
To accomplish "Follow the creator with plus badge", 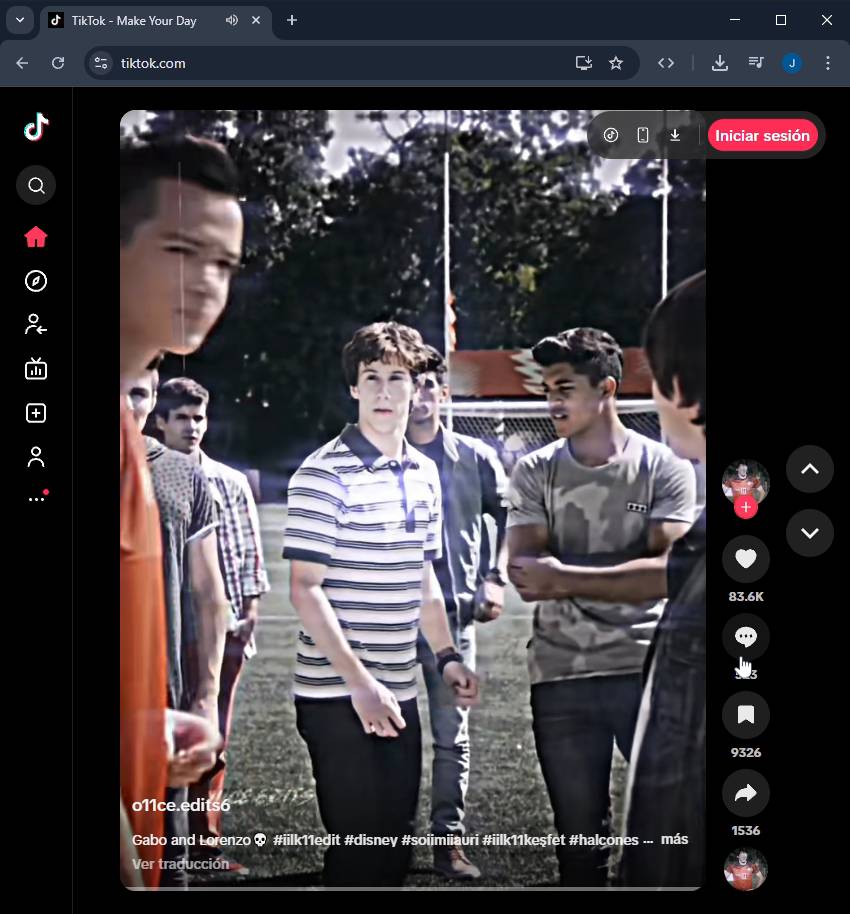I will tap(745, 508).
